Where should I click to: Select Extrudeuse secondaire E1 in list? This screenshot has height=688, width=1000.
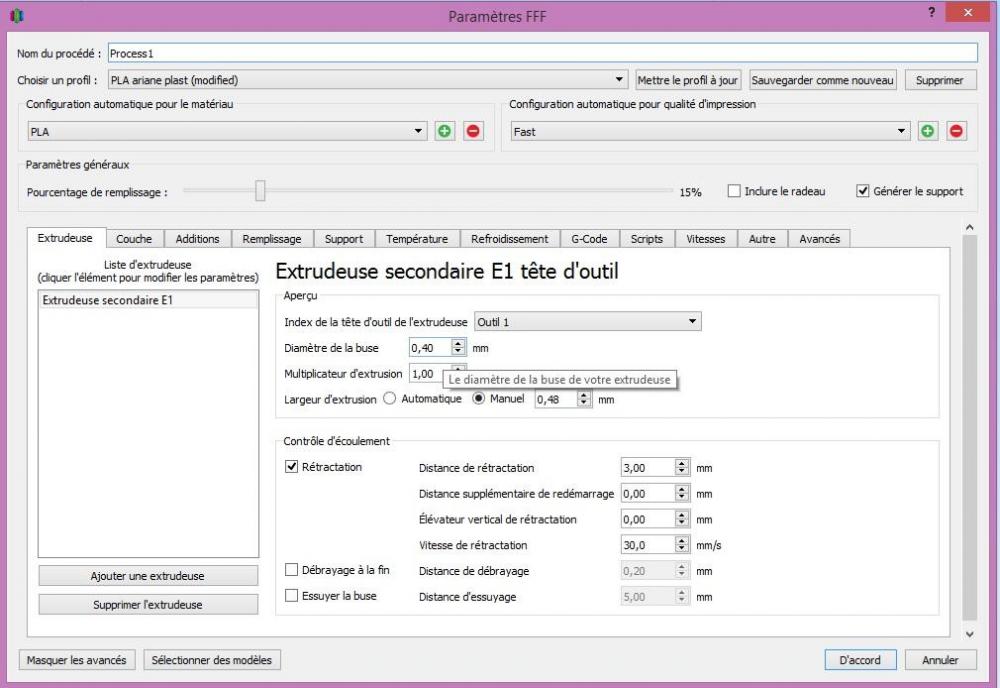point(148,300)
